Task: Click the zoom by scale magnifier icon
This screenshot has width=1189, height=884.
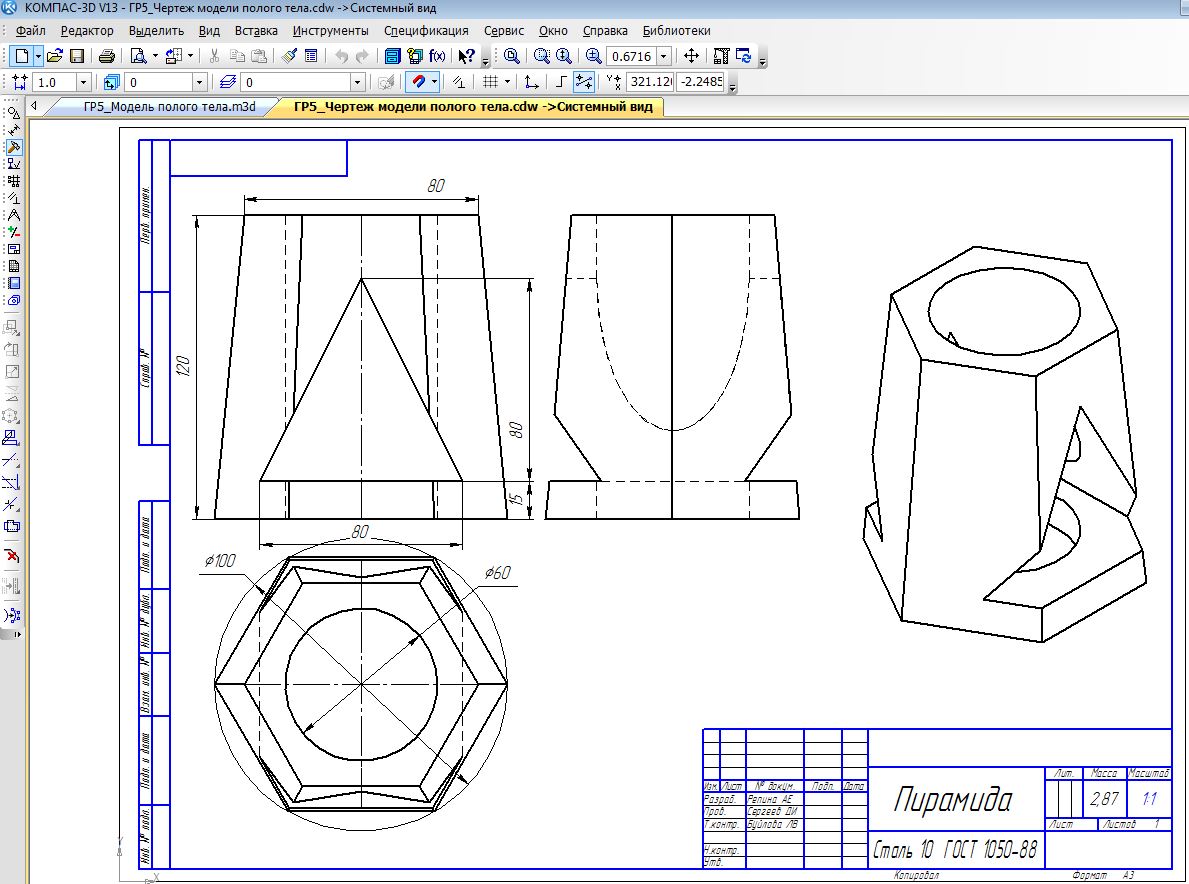Action: click(x=594, y=56)
